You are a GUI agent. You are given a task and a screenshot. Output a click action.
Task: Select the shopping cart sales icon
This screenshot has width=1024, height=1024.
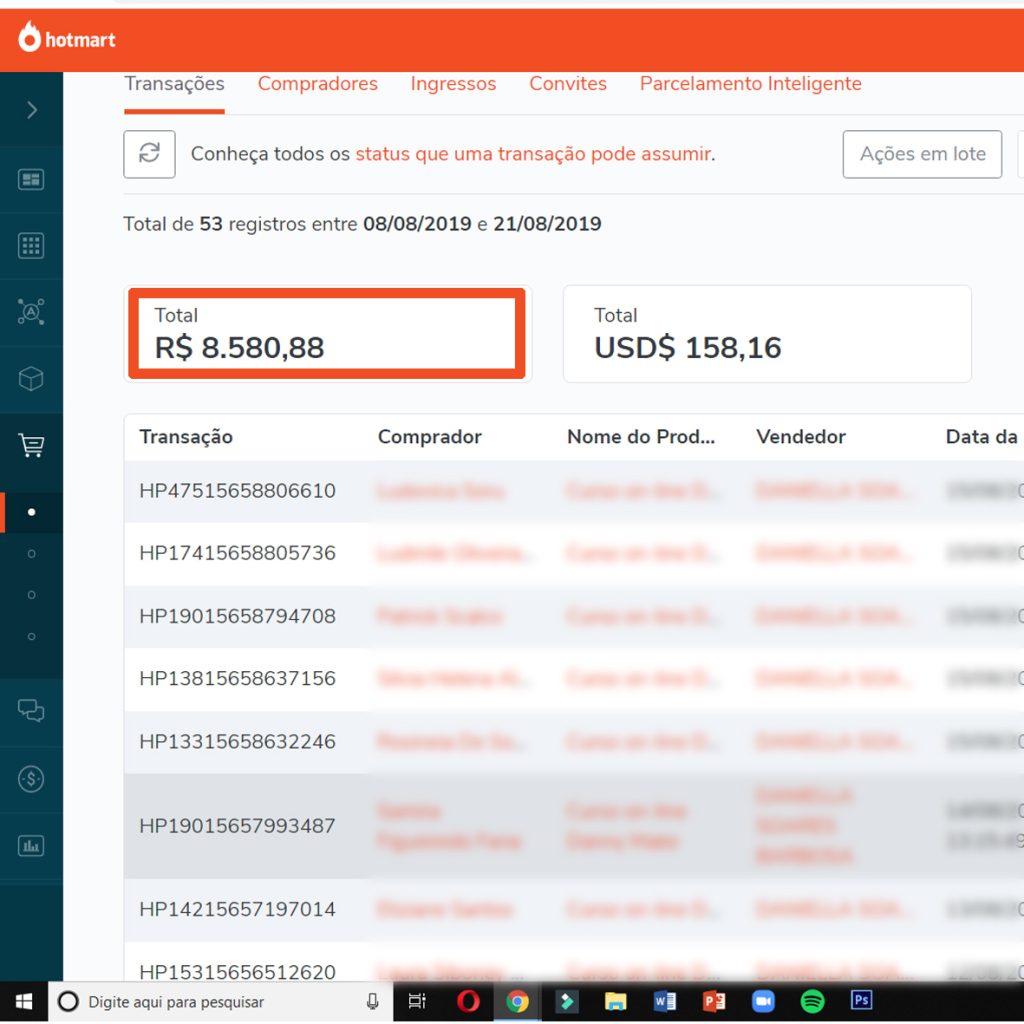click(x=31, y=446)
